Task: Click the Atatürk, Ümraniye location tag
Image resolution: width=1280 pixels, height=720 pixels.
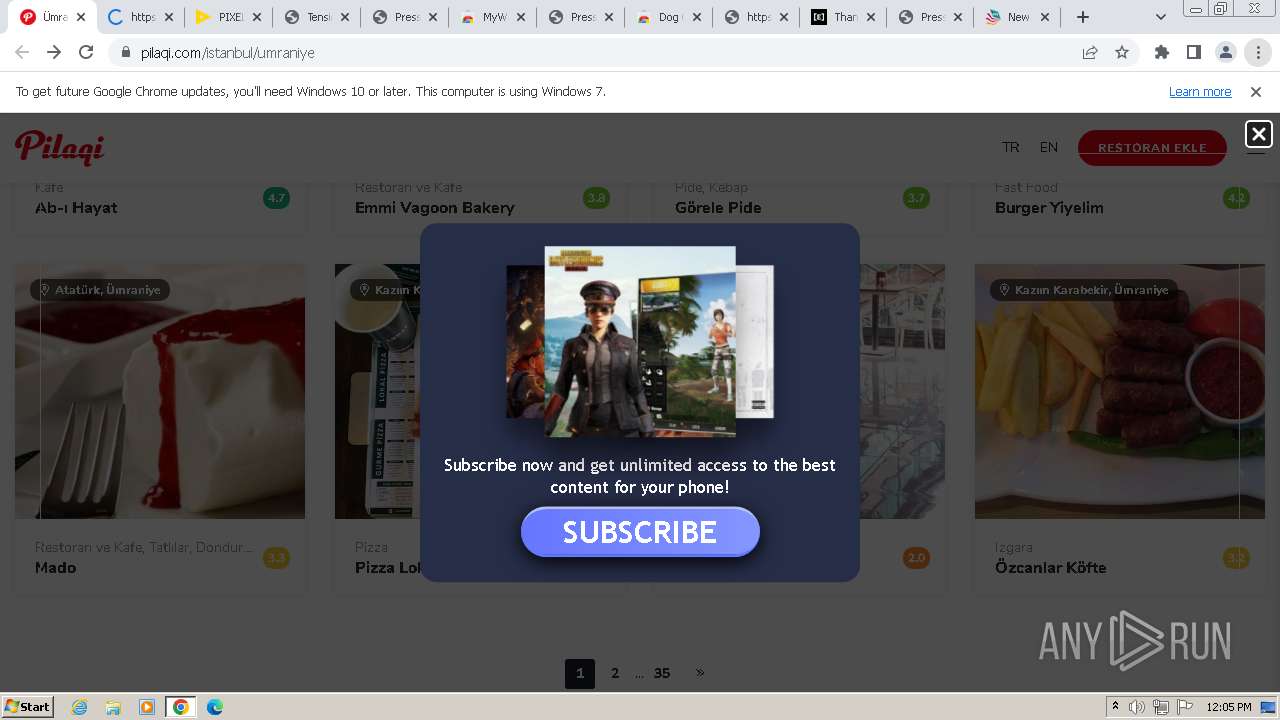Action: click(99, 290)
